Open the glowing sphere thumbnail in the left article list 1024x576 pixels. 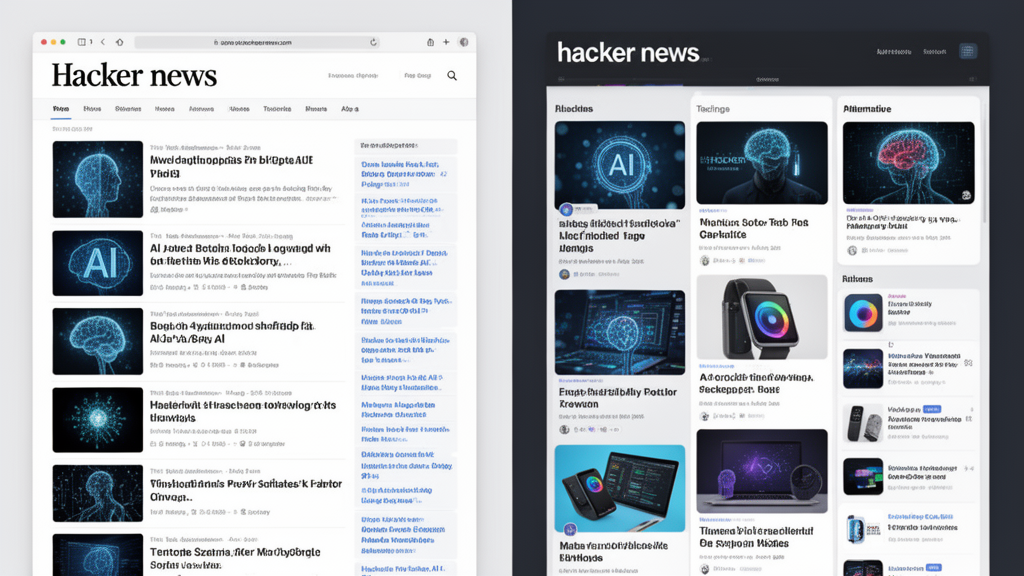[x=97, y=420]
